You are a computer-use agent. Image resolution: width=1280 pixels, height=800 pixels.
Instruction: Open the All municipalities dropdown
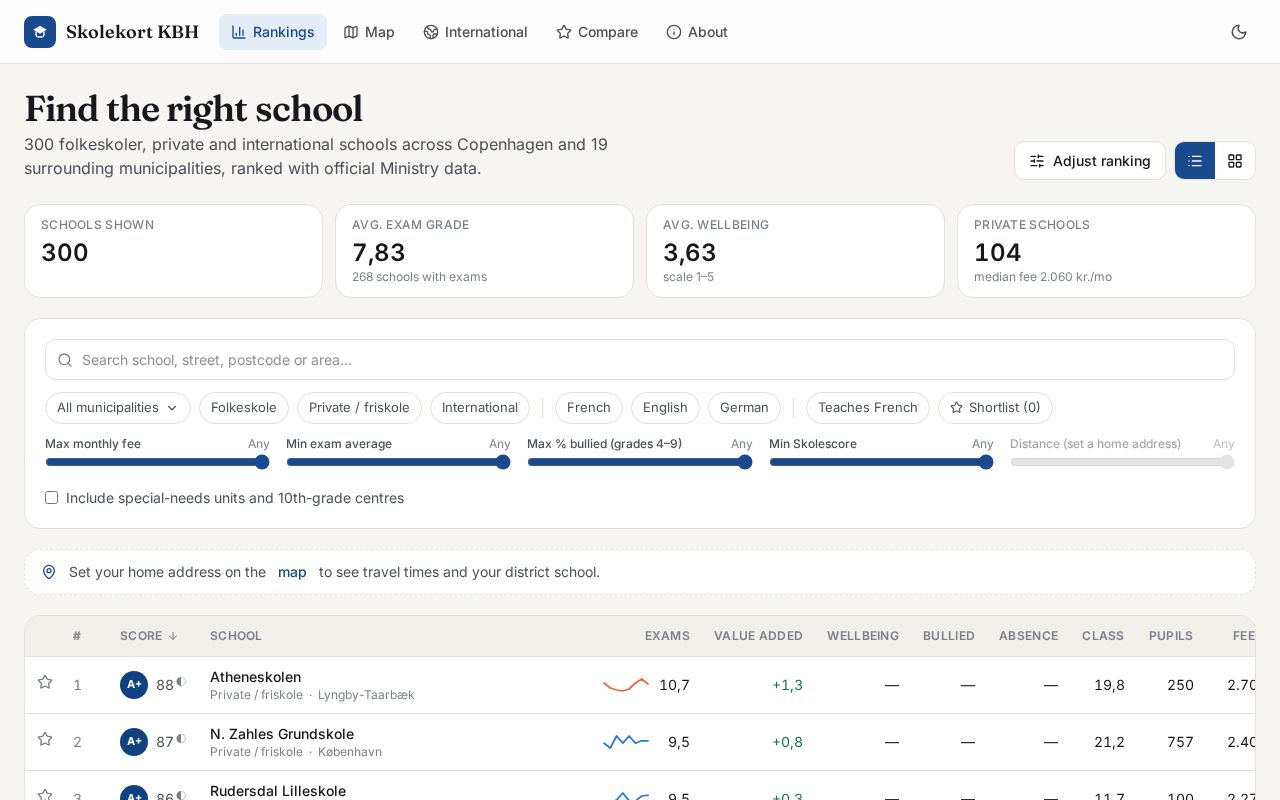tap(118, 408)
